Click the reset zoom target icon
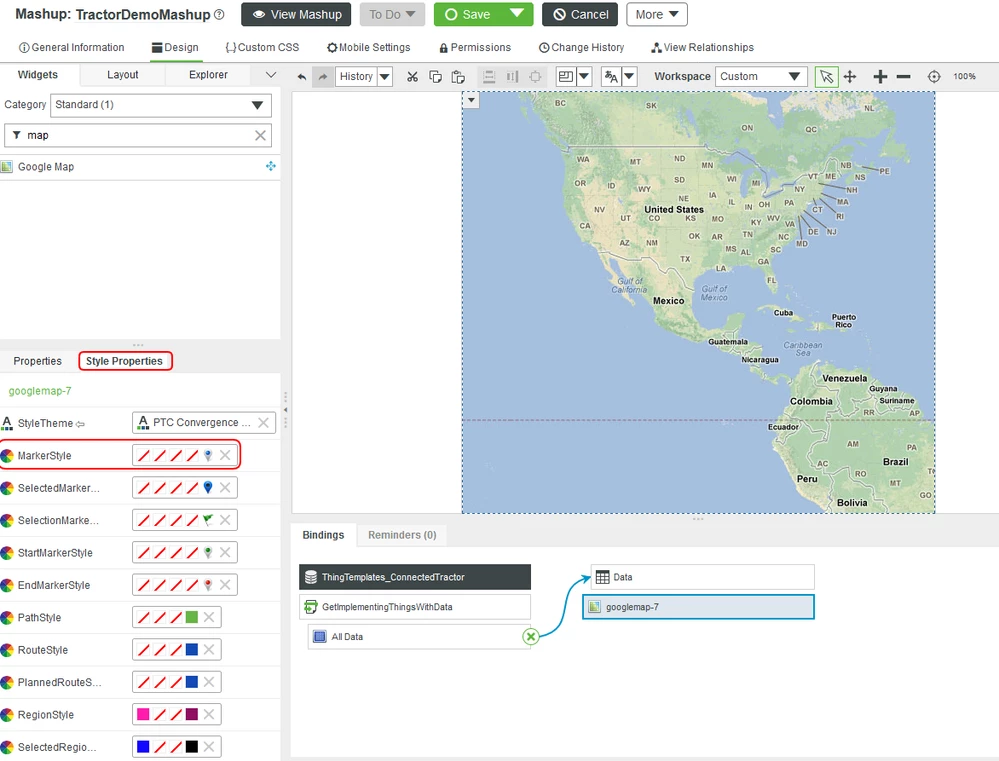Viewport: 999px width, 761px height. [x=933, y=76]
